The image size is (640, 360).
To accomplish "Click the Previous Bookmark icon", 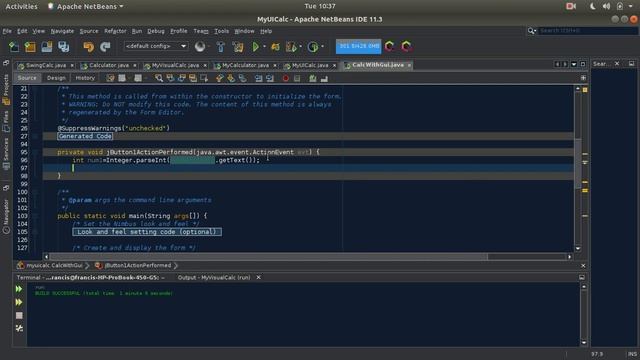I will 220,78.
